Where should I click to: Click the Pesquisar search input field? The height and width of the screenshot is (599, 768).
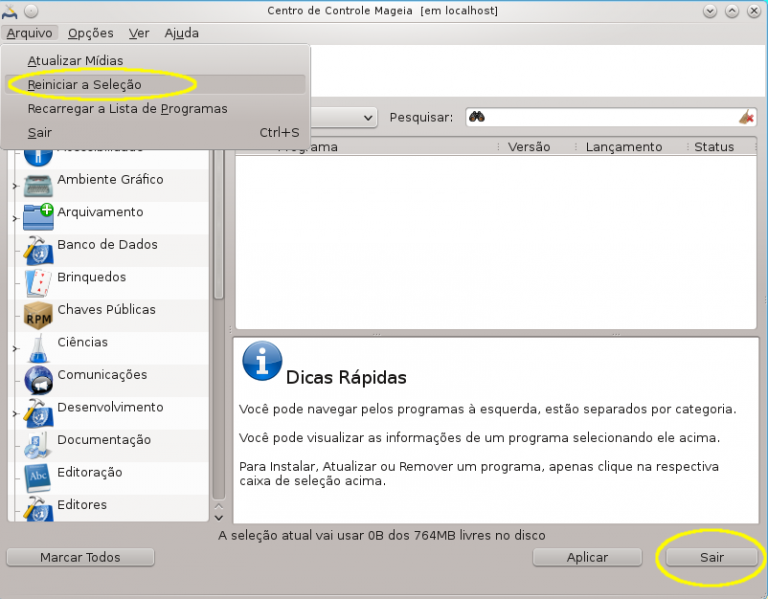[x=611, y=117]
